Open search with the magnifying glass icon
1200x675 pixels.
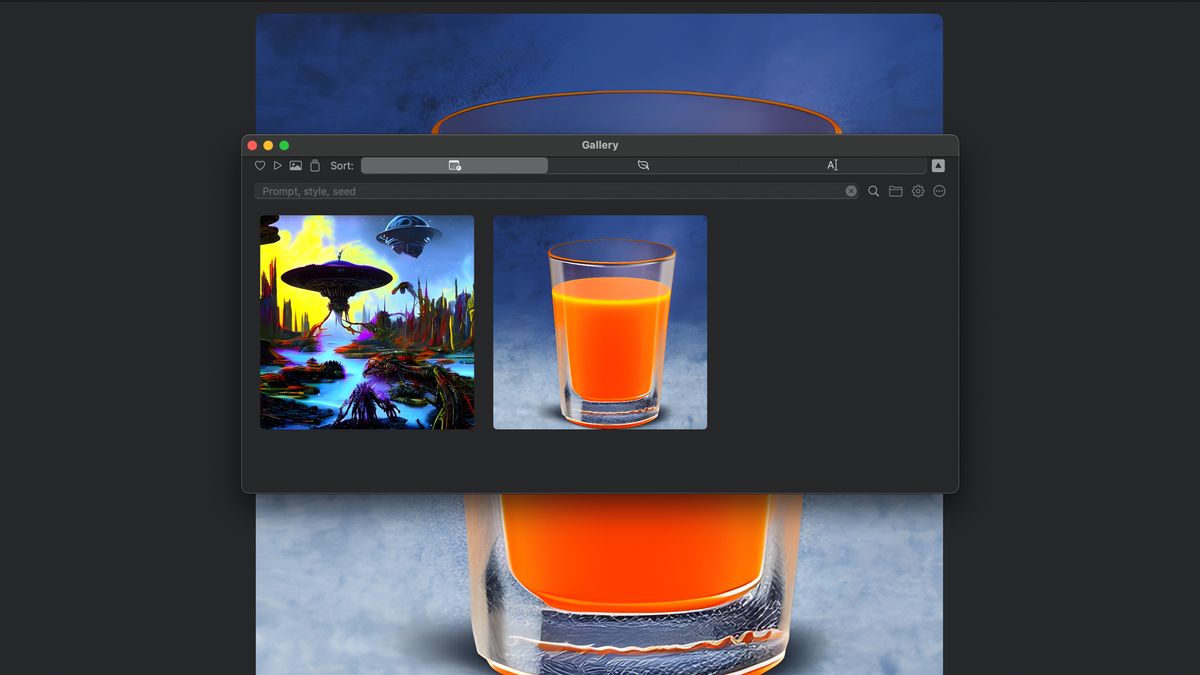872,191
